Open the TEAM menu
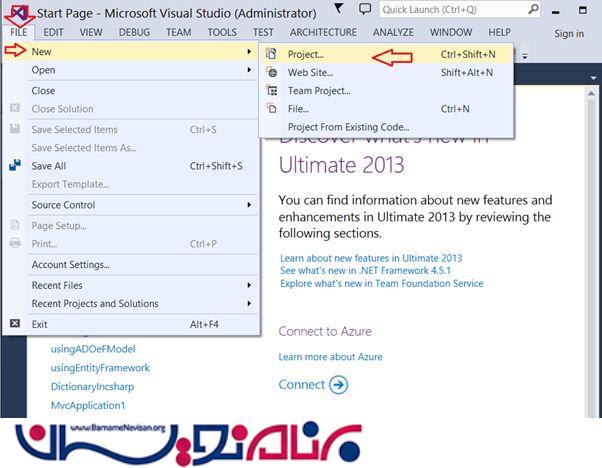Image resolution: width=602 pixels, height=468 pixels. tap(179, 32)
